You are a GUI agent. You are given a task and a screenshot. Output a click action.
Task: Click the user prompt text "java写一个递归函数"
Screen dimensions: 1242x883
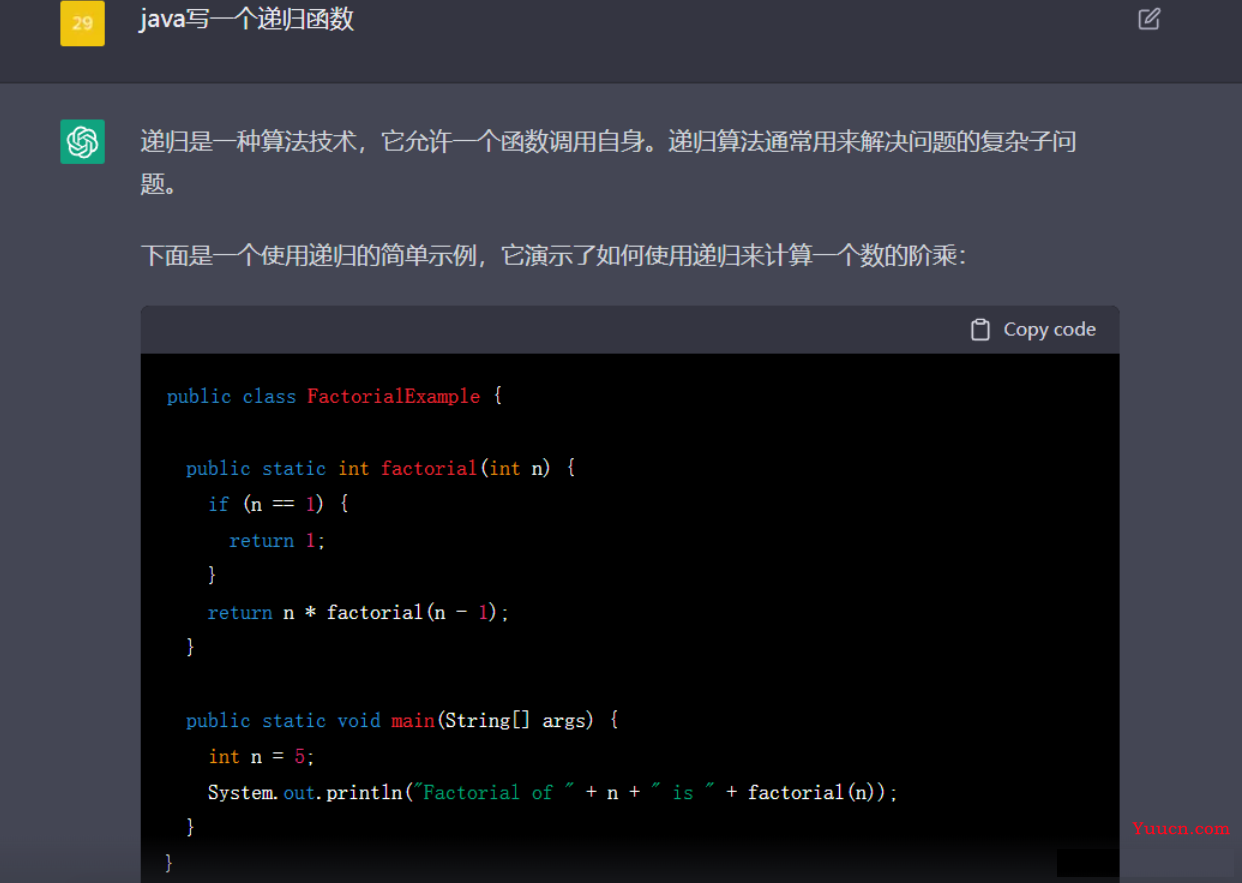[x=246, y=19]
